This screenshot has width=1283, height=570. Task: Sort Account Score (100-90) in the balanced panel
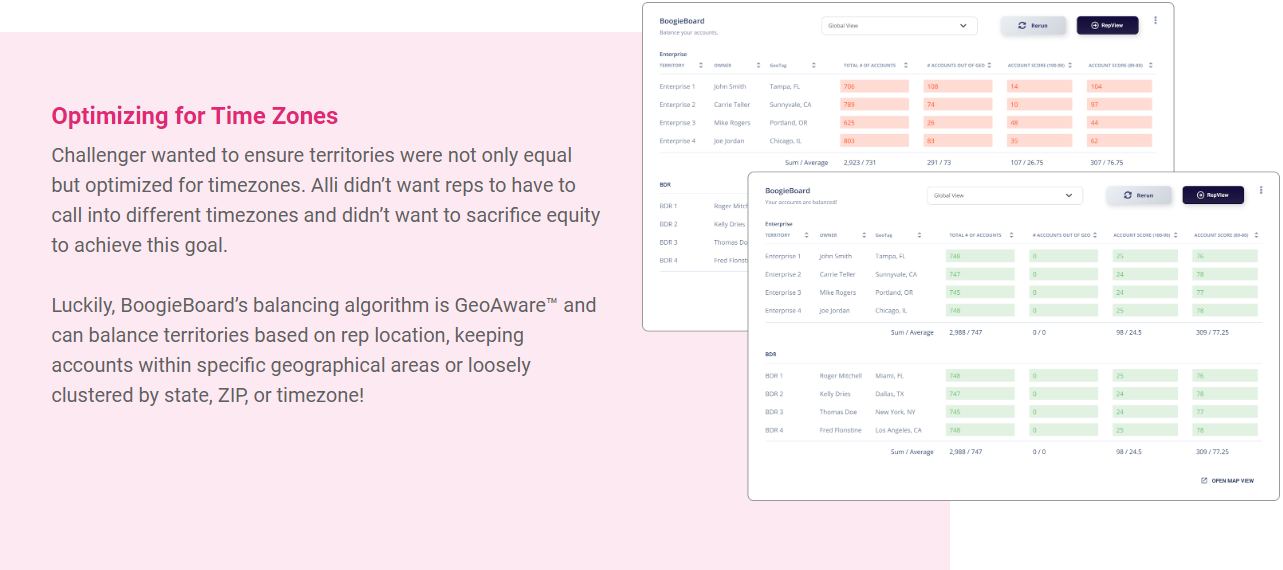click(1175, 235)
